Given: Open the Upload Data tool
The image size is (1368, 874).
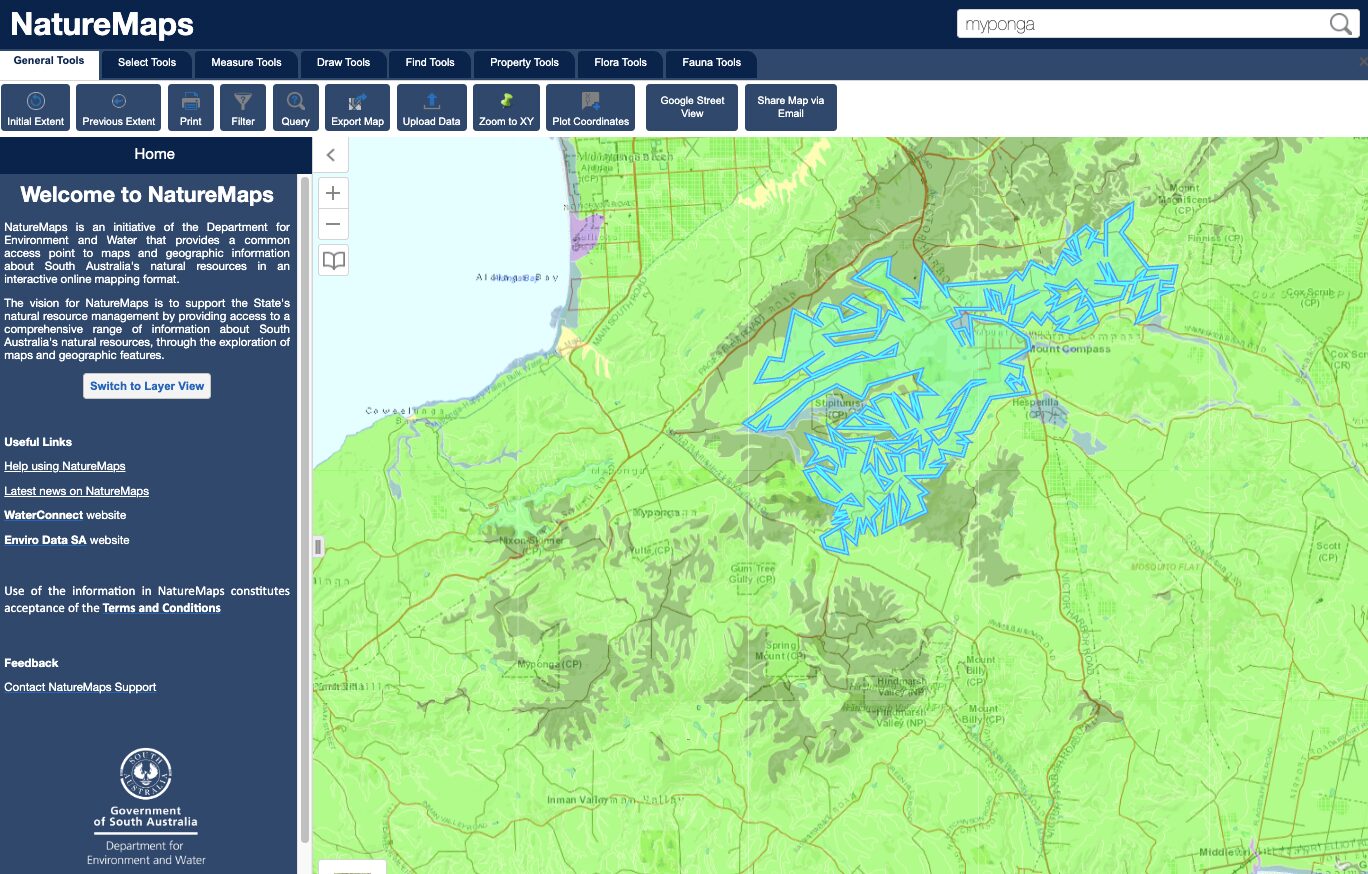Looking at the screenshot, I should pos(431,108).
